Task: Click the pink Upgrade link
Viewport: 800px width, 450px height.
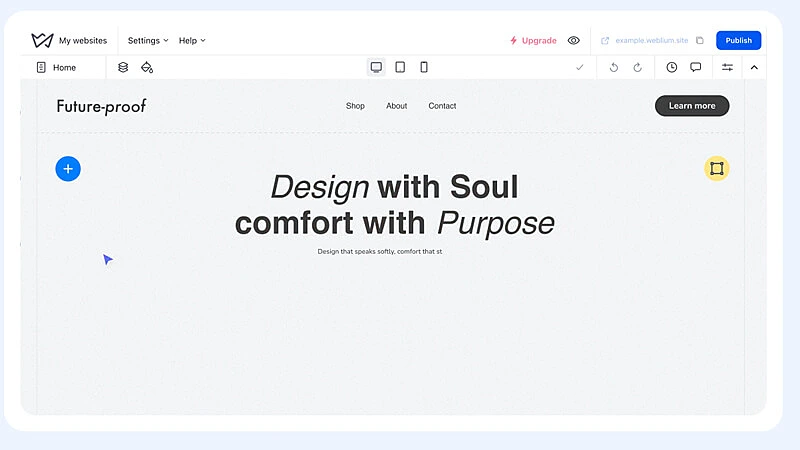Action: [533, 41]
